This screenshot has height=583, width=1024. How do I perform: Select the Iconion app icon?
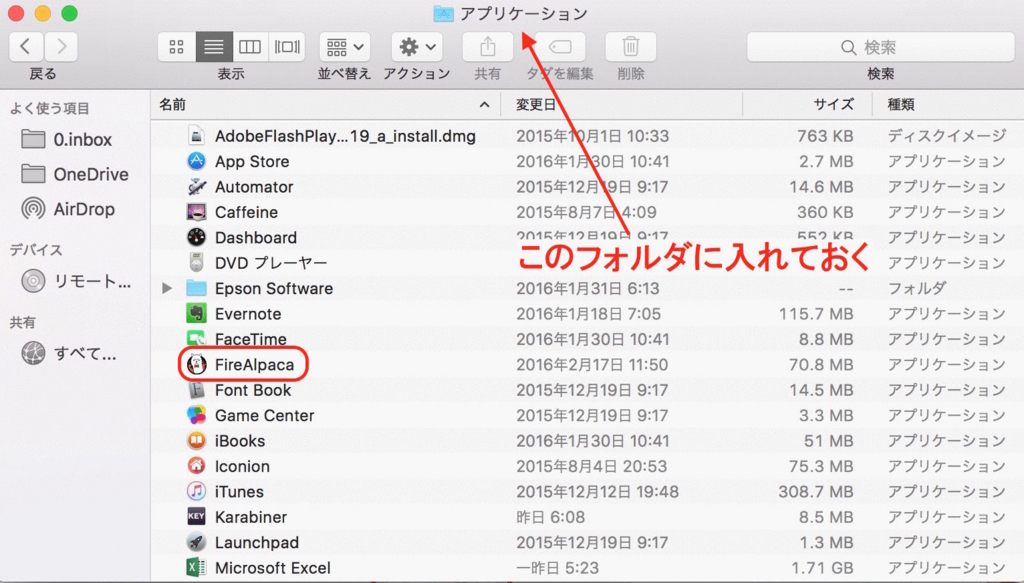[x=196, y=465]
